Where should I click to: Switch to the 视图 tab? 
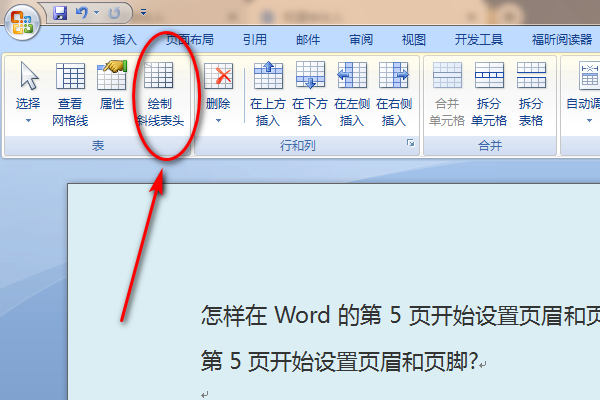(x=414, y=39)
